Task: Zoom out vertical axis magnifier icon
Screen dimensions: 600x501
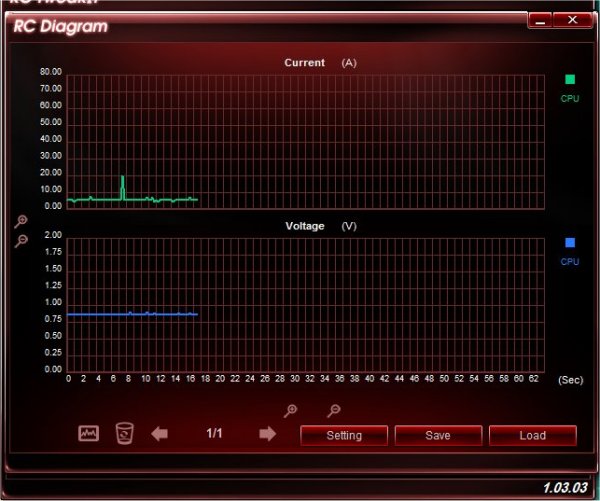Action: click(x=21, y=241)
